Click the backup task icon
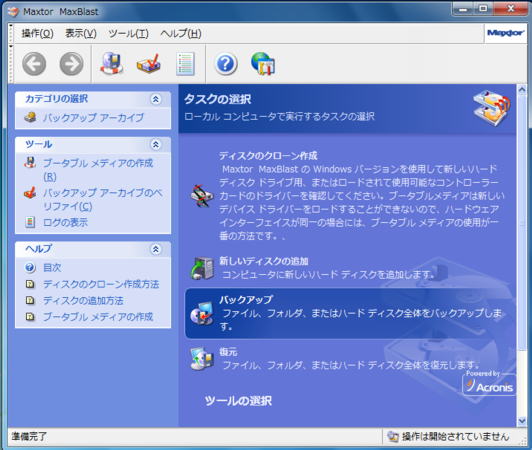Viewport: 532px width, 450px height. pyautogui.click(x=202, y=313)
